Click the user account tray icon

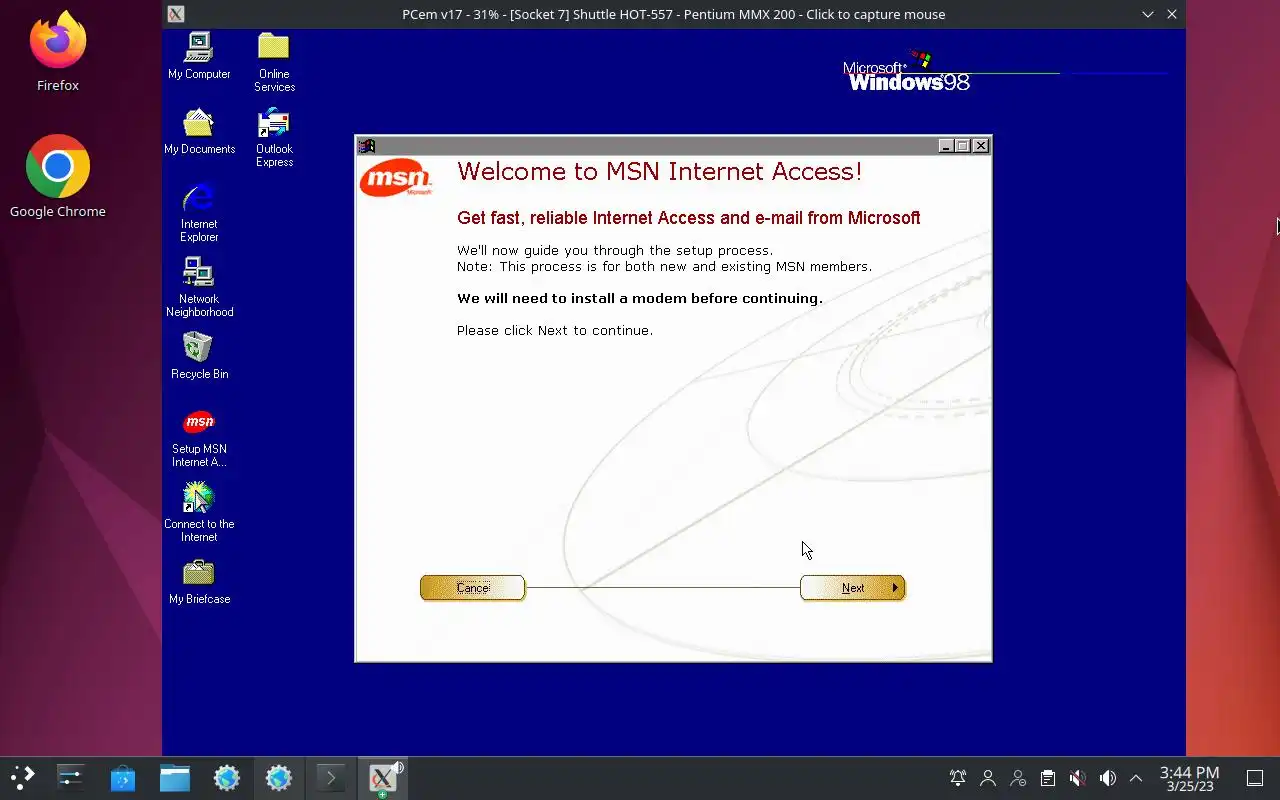988,778
